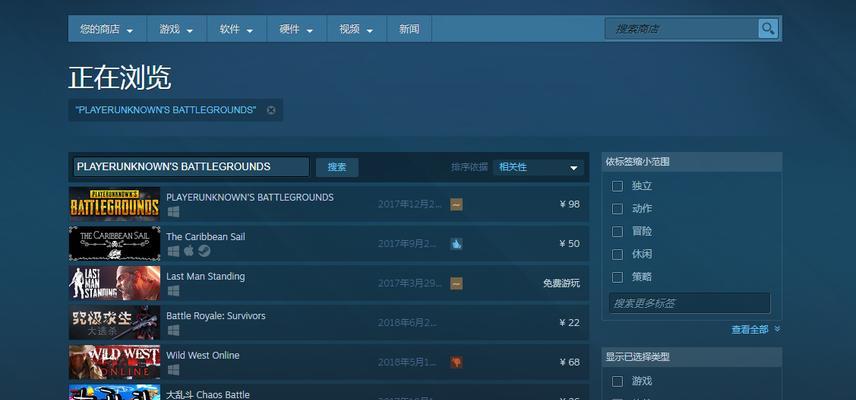Image resolution: width=856 pixels, height=400 pixels.
Task: Click the search term field containing PLAYERUNKNOWN'S BATTLEGROUNDS
Action: click(x=192, y=166)
